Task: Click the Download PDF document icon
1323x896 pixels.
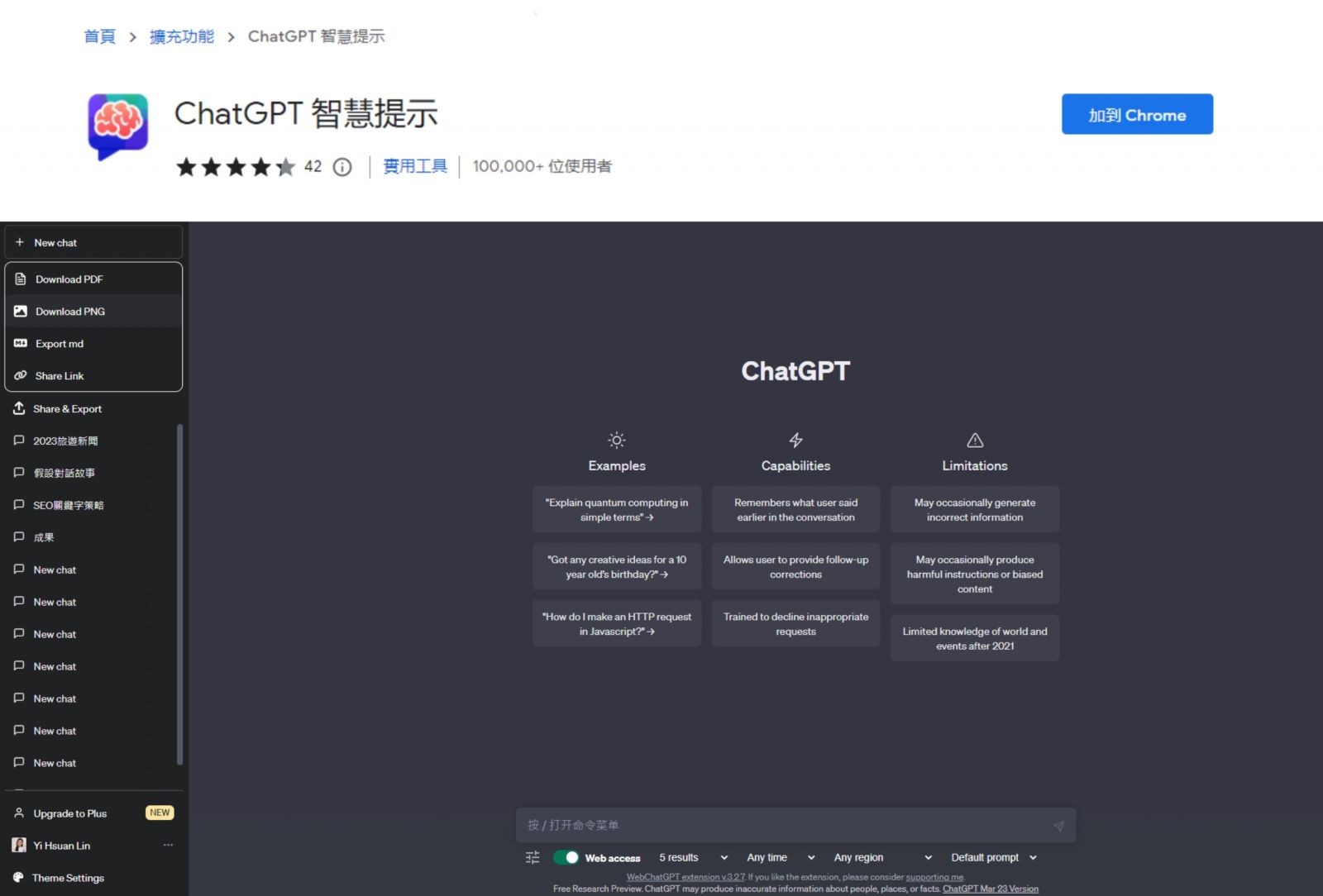Action: point(21,279)
